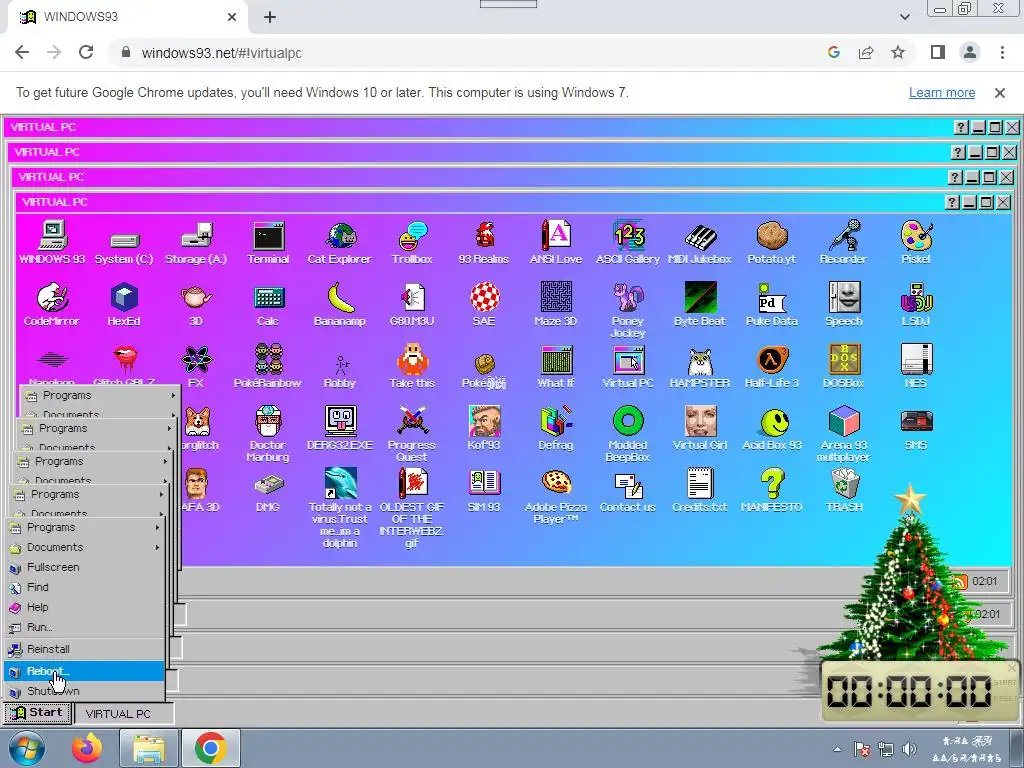Select Fullscreen in start menu

84,568
